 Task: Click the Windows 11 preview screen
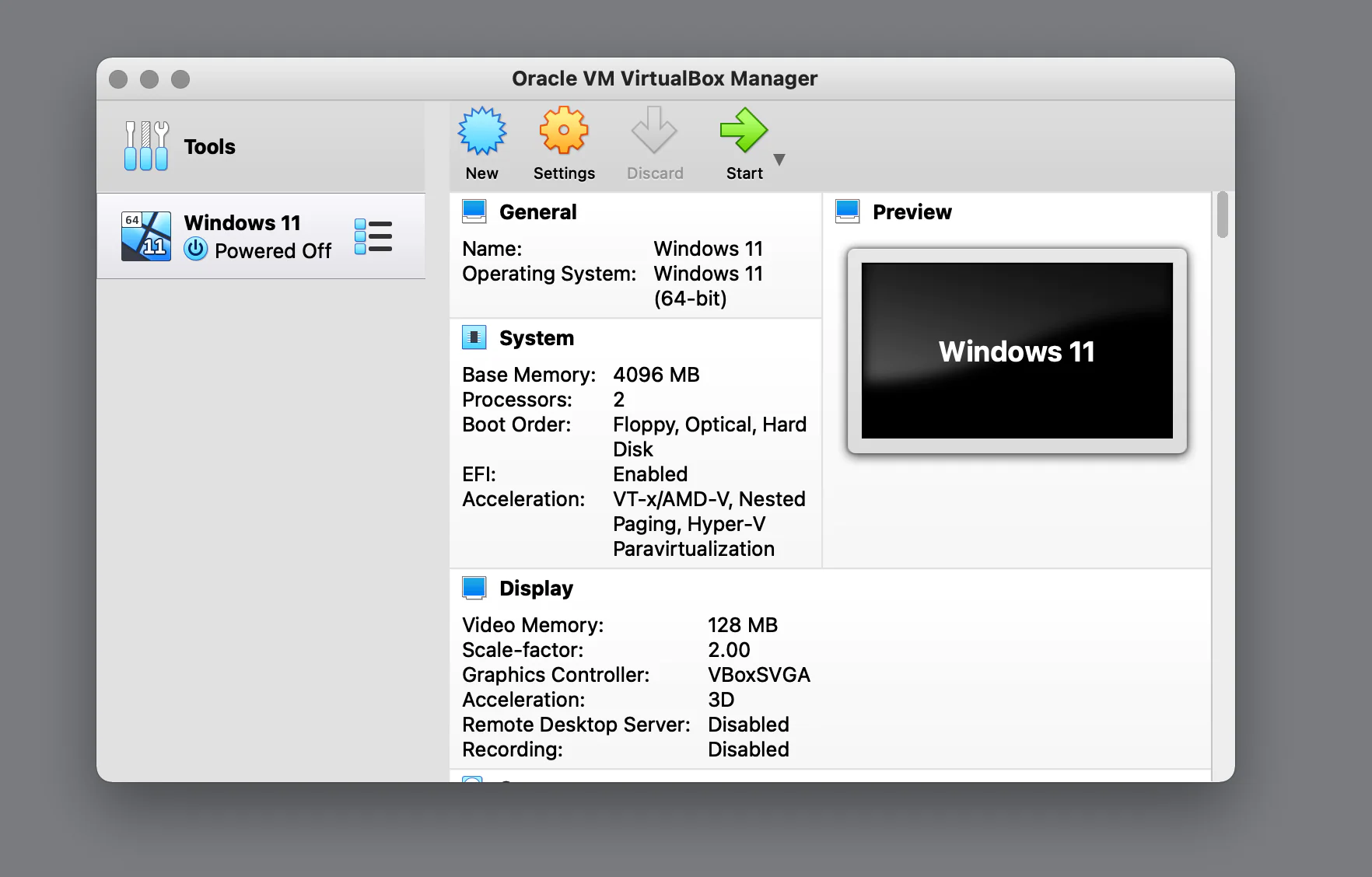1015,351
